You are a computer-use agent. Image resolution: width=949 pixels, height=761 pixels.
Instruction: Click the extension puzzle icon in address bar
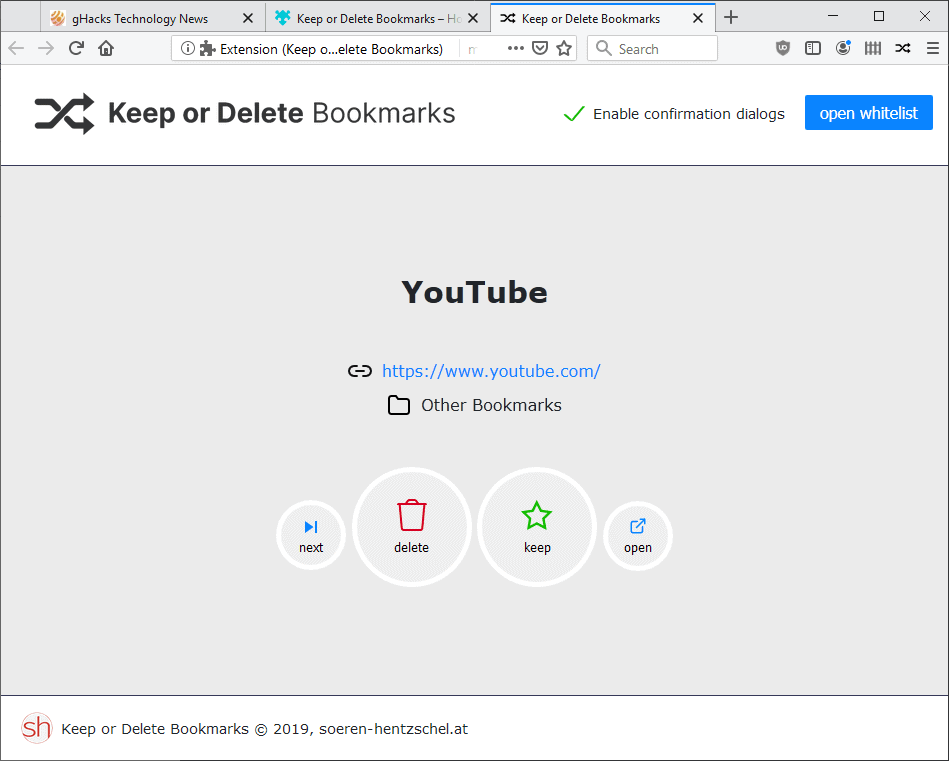tap(208, 48)
